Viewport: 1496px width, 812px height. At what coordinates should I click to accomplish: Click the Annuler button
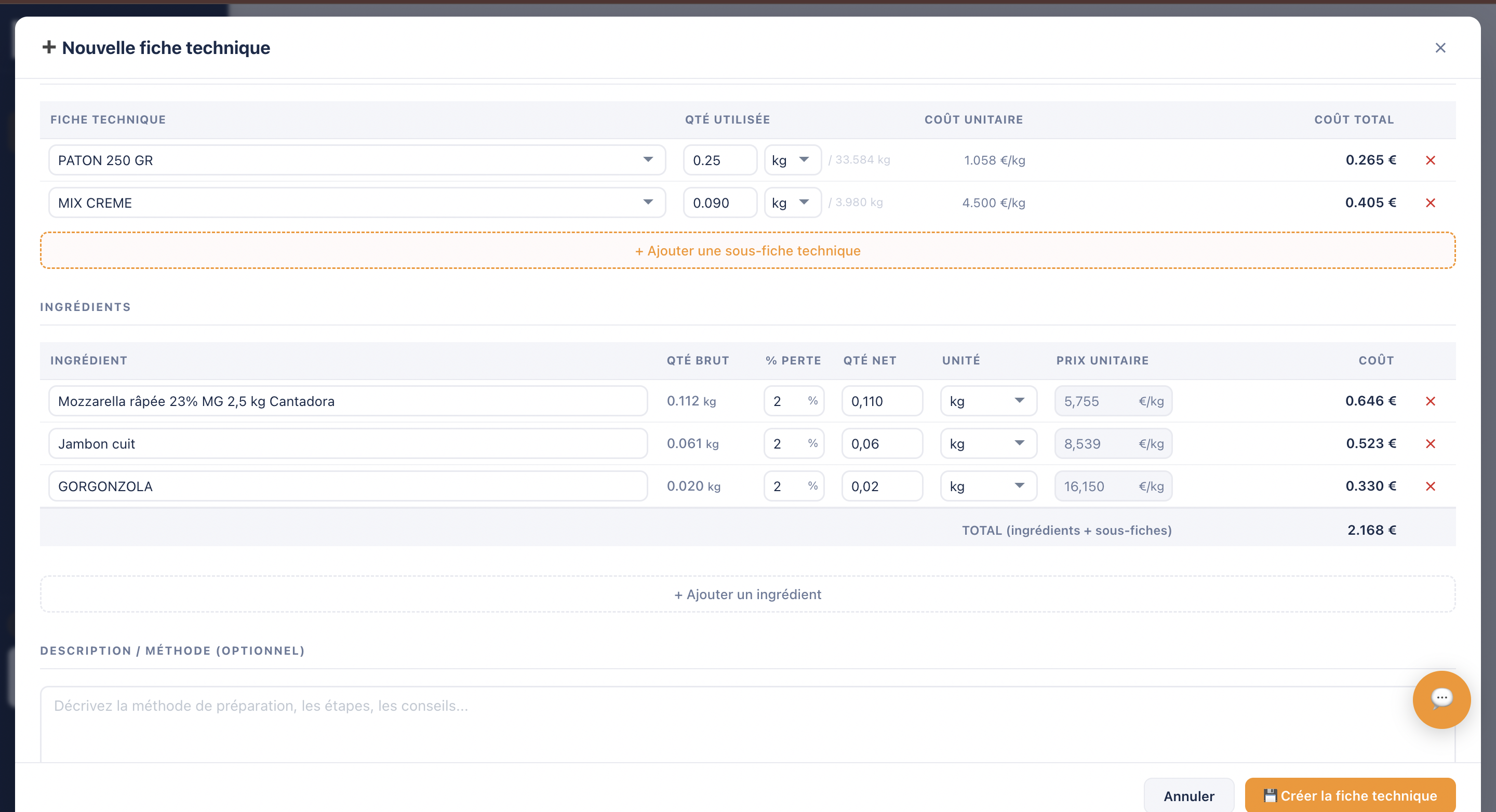click(x=1188, y=795)
